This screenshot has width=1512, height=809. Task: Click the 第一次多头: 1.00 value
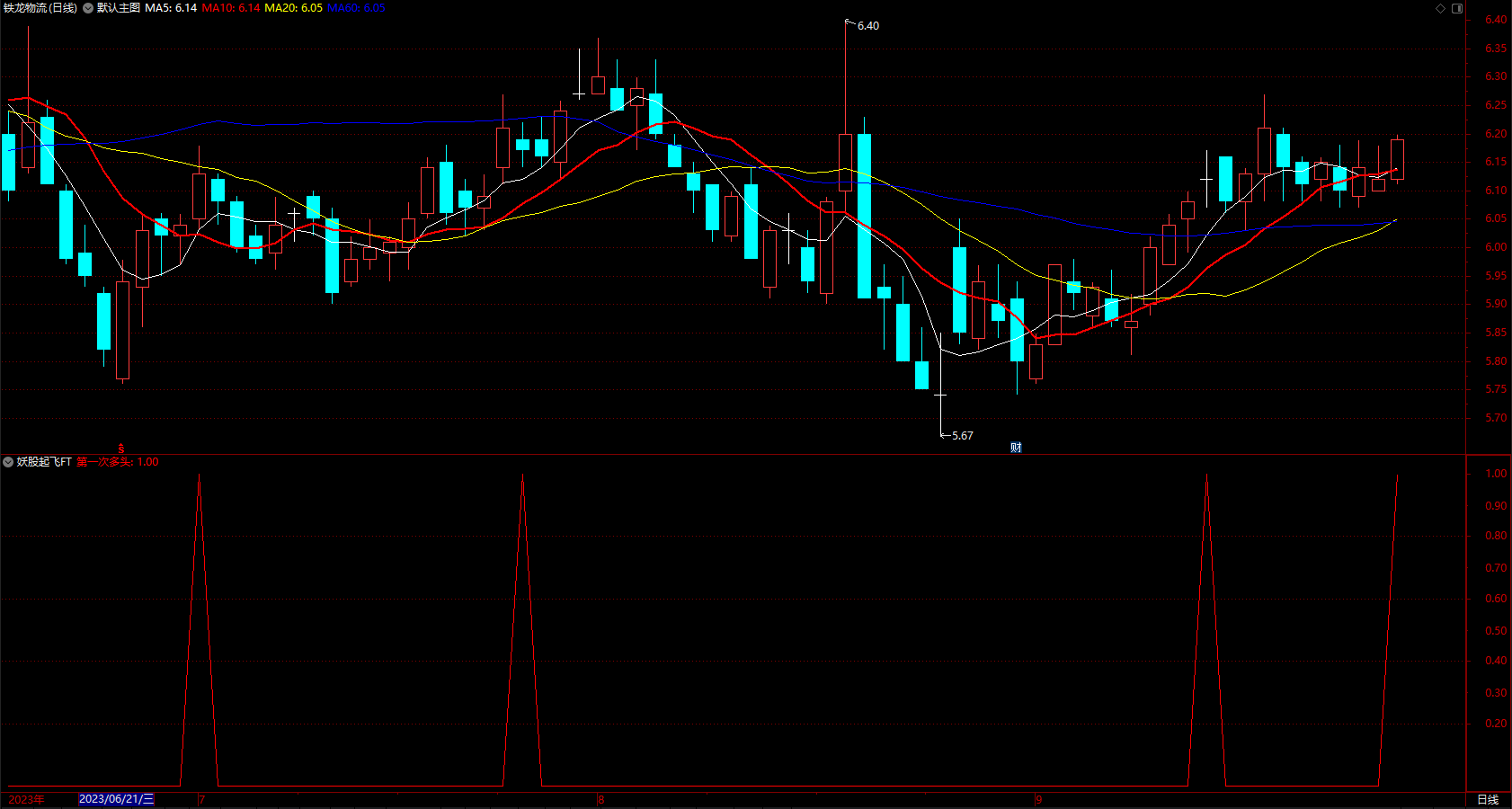[x=118, y=462]
